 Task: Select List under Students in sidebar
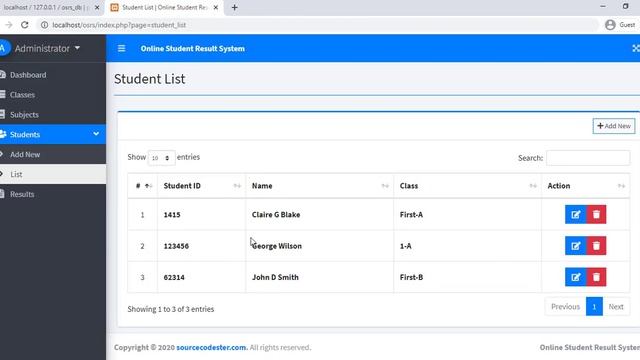(x=53, y=174)
